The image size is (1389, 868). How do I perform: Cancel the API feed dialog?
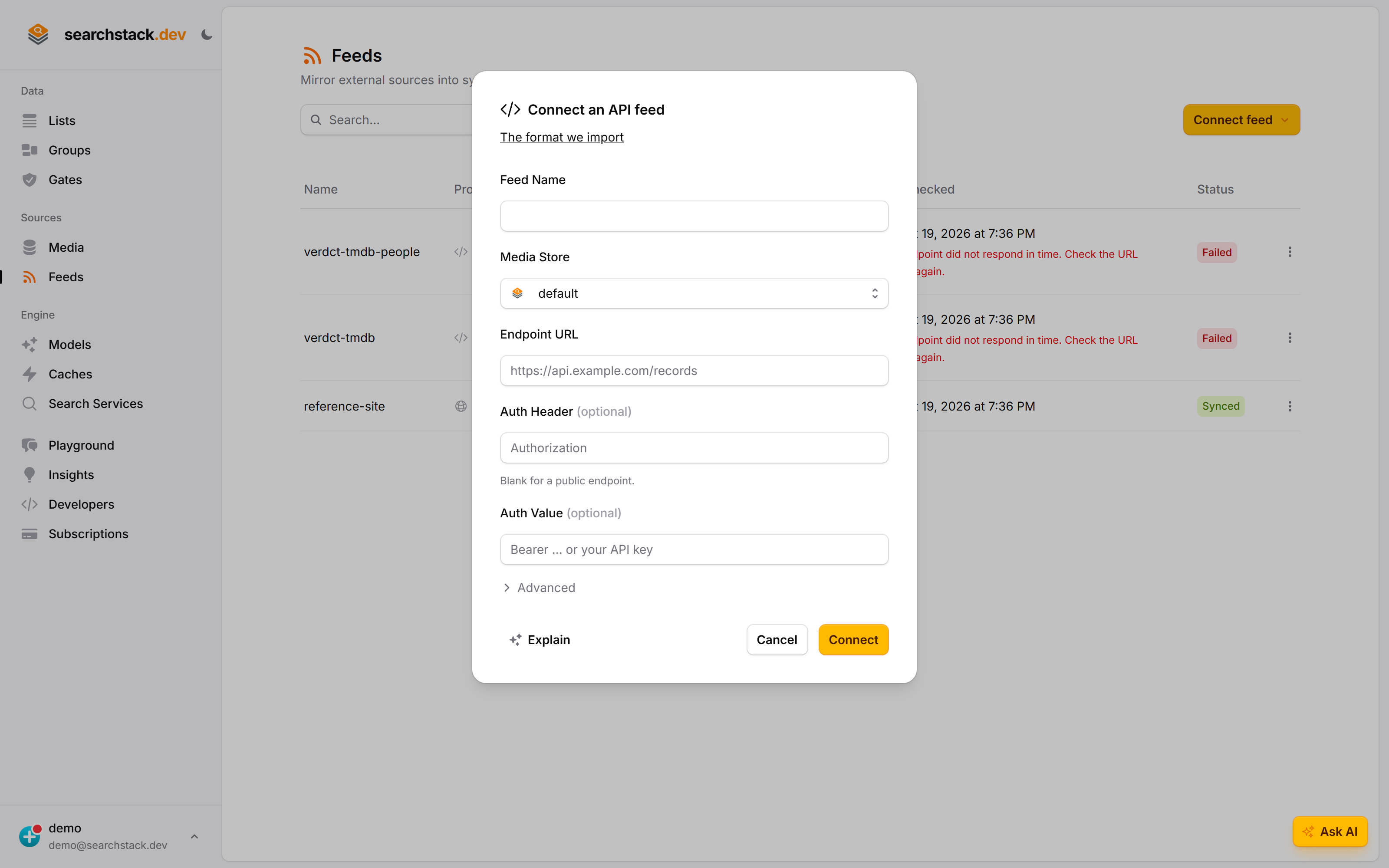point(777,640)
